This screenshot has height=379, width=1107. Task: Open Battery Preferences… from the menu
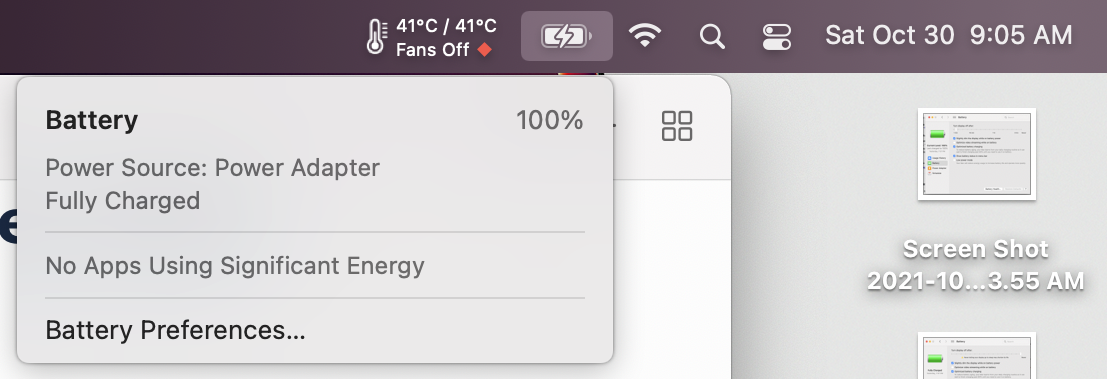[x=175, y=330]
